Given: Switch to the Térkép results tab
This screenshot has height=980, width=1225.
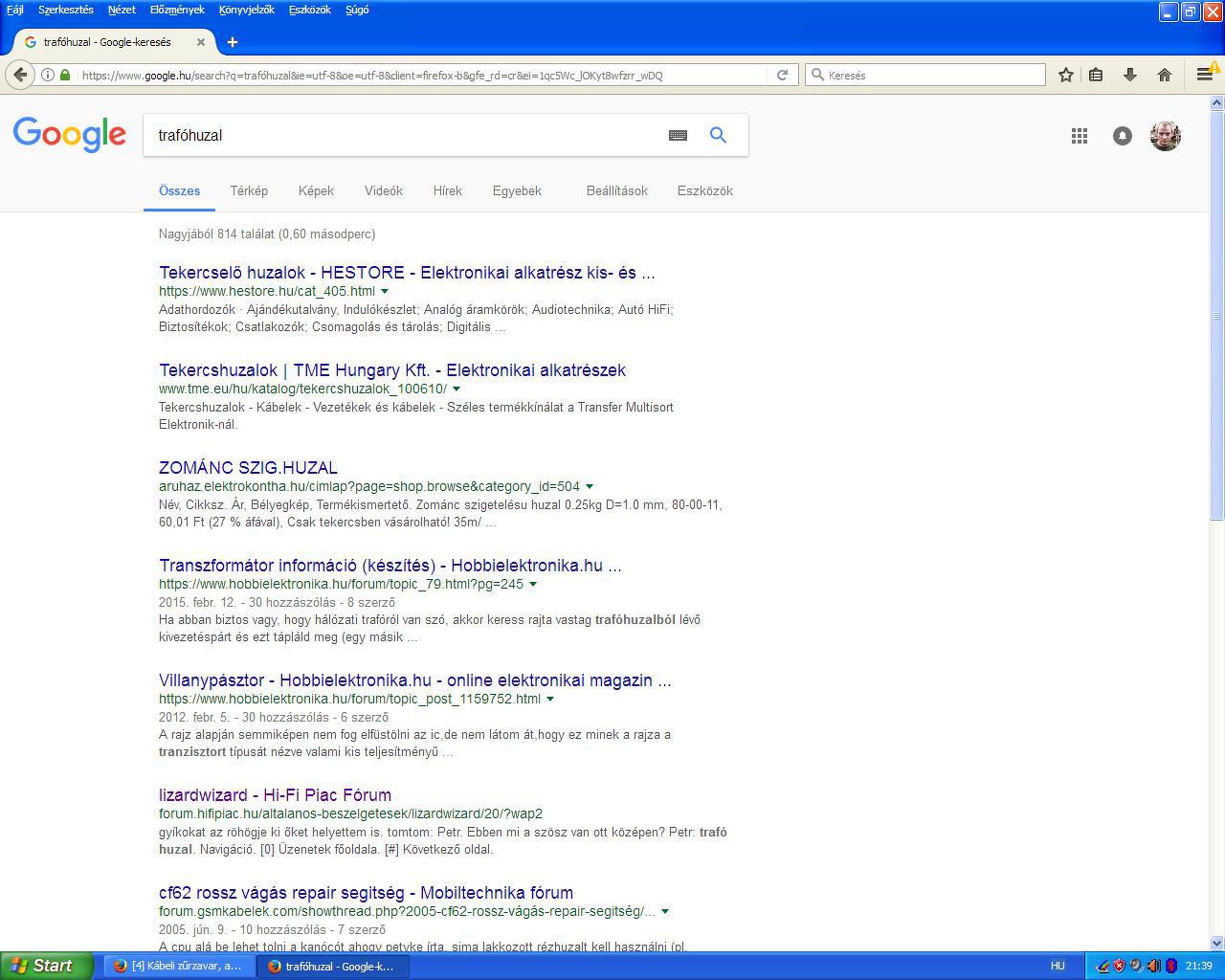Looking at the screenshot, I should (x=249, y=190).
